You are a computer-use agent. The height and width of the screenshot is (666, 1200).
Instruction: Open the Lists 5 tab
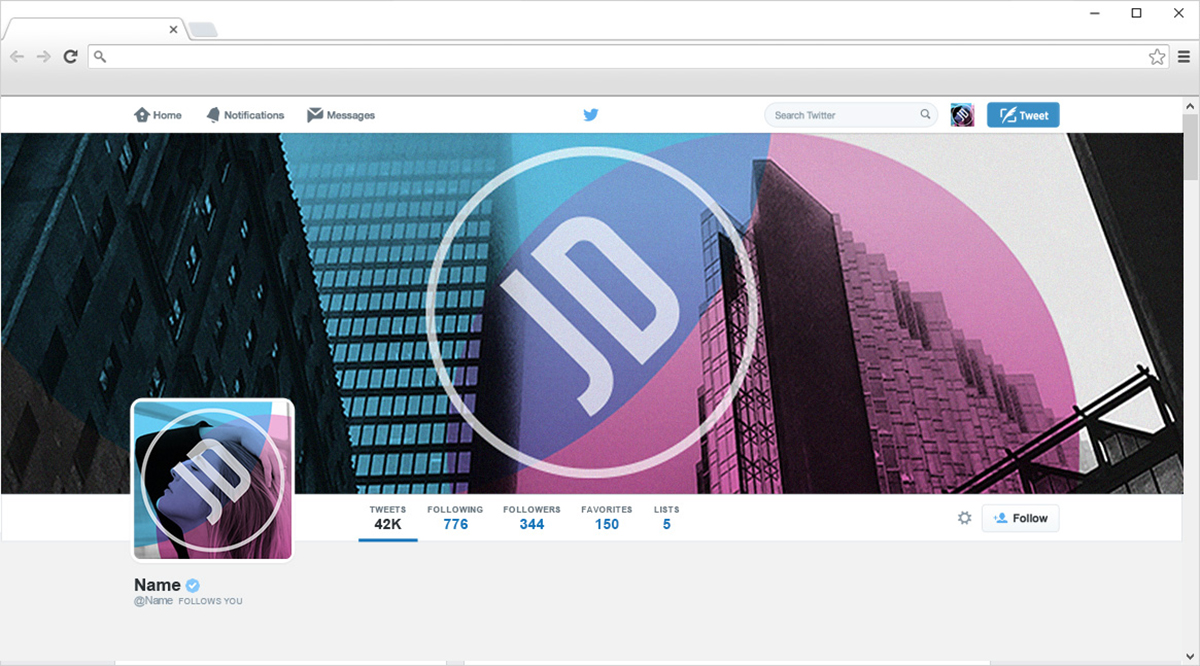click(x=666, y=518)
